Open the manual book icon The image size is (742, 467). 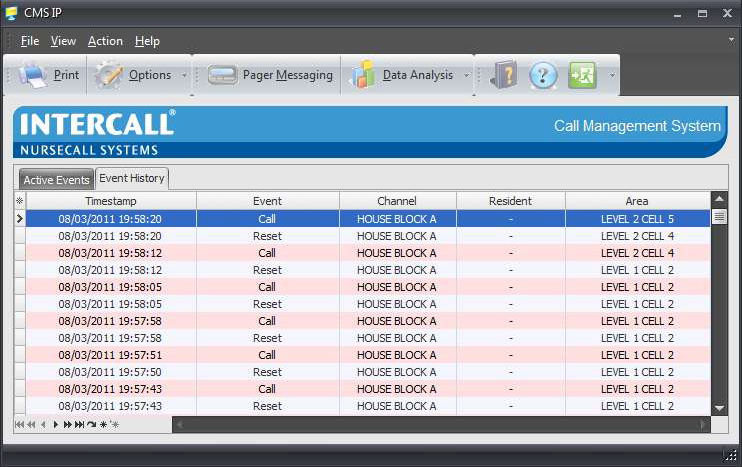tap(505, 75)
